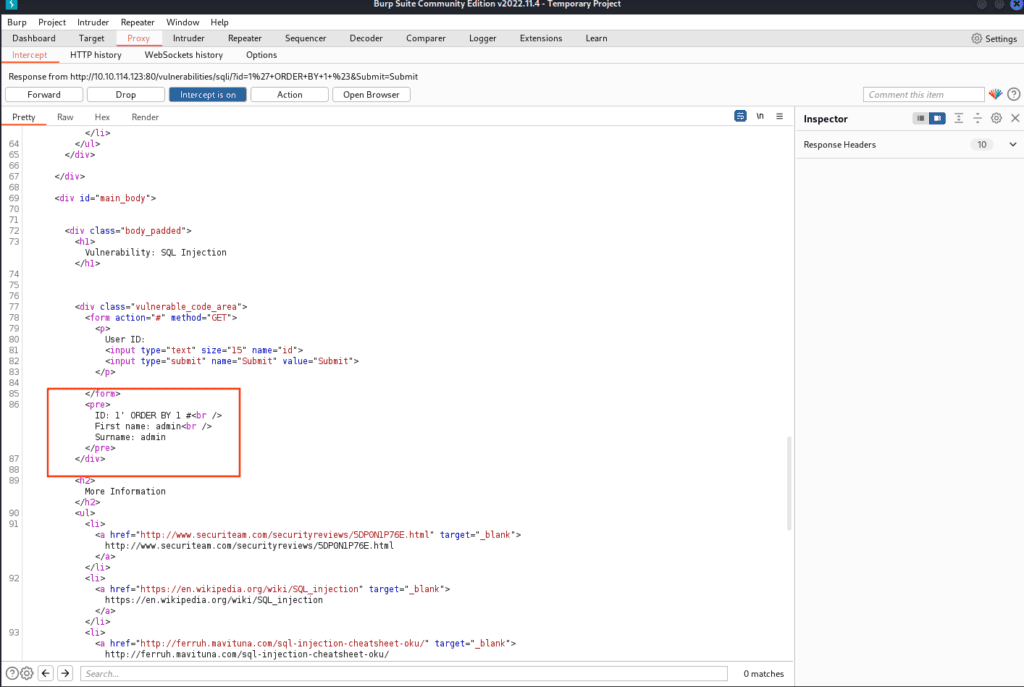
Task: Switch to the Comparer tab
Action: [426, 39]
